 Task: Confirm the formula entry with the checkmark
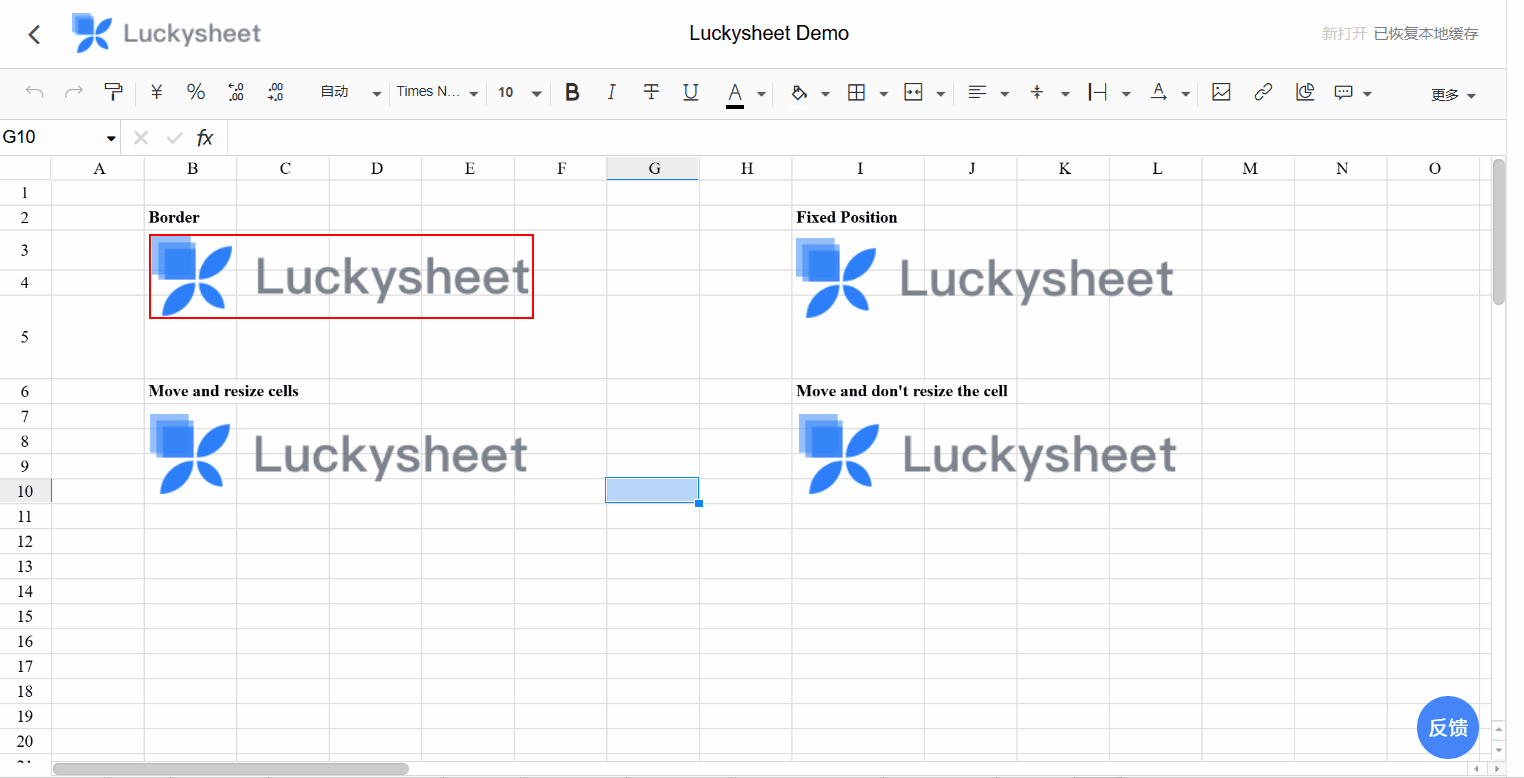click(x=174, y=138)
